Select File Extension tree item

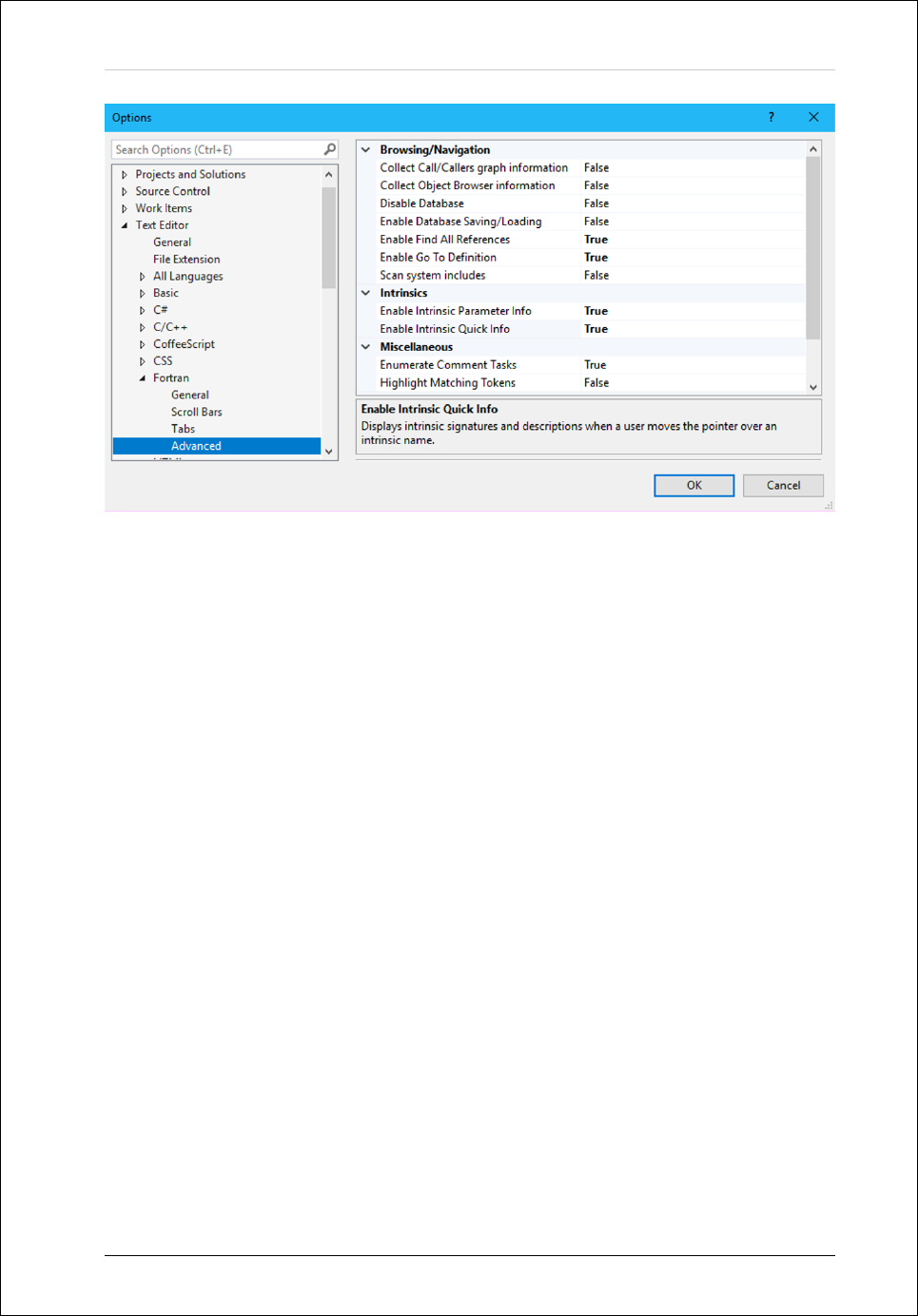pyautogui.click(x=186, y=260)
